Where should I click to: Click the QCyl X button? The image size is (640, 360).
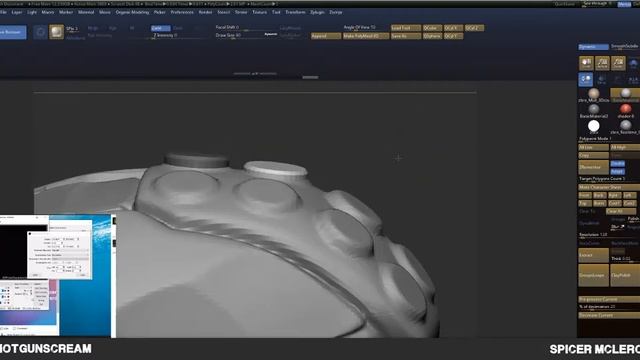pyautogui.click(x=453, y=28)
